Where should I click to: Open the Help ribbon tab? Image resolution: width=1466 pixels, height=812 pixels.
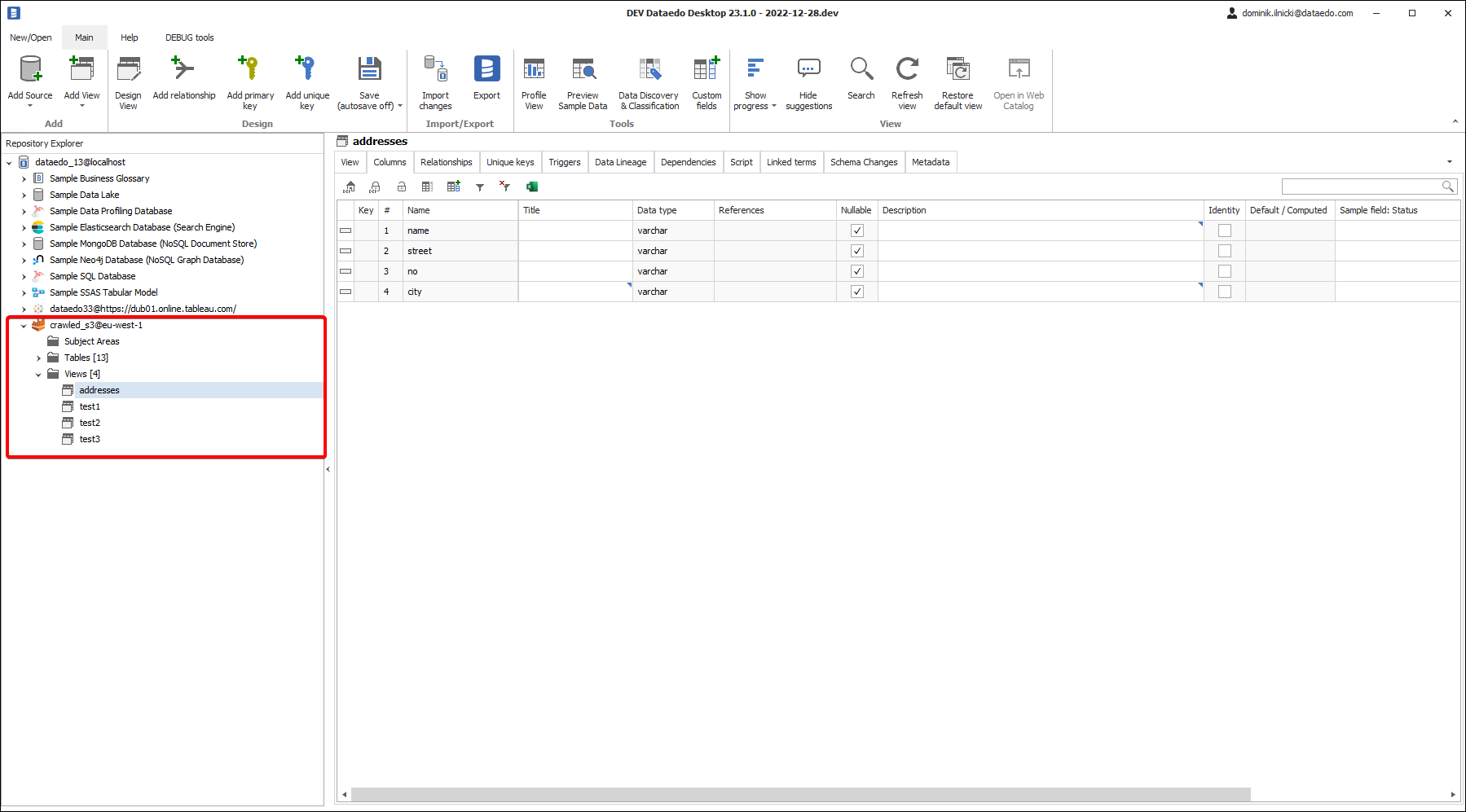click(x=129, y=37)
